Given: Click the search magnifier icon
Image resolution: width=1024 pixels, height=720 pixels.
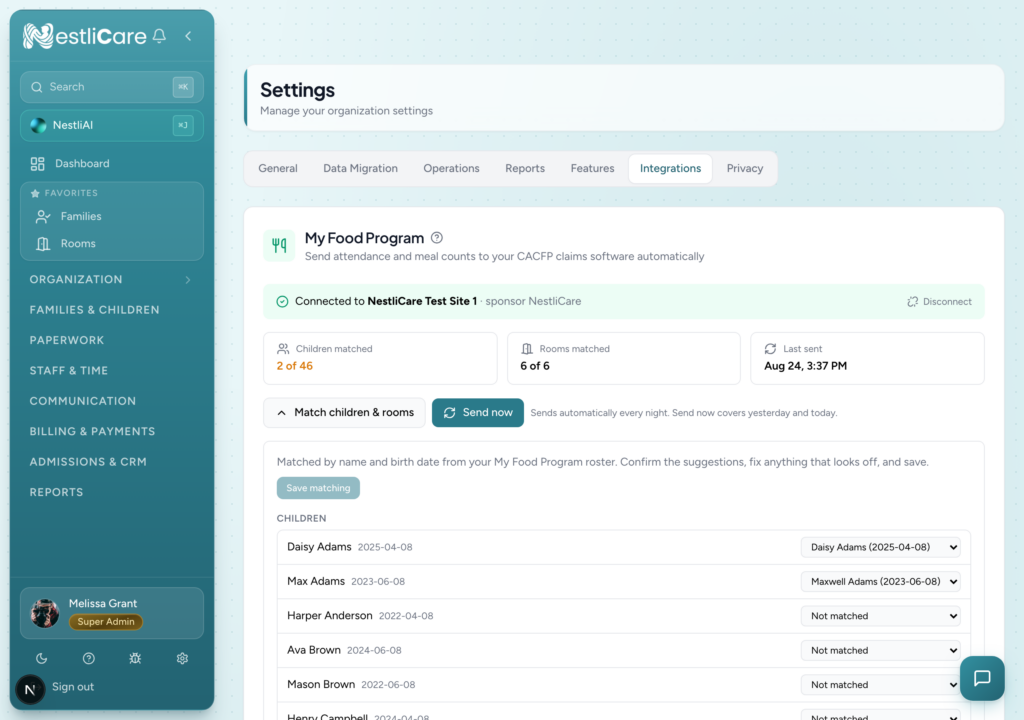Looking at the screenshot, I should [37, 87].
